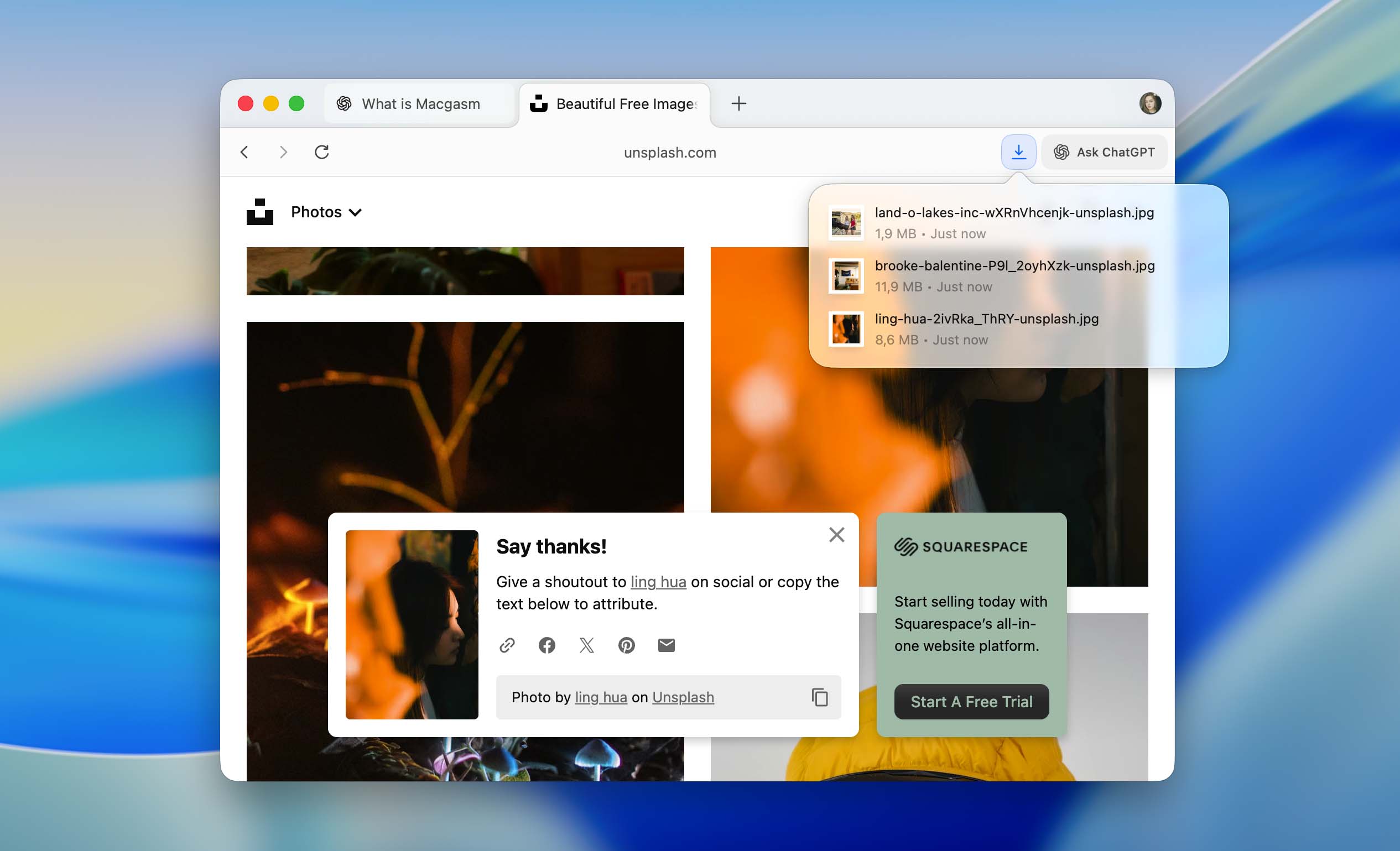Share the photo on Pinterest

tap(626, 645)
